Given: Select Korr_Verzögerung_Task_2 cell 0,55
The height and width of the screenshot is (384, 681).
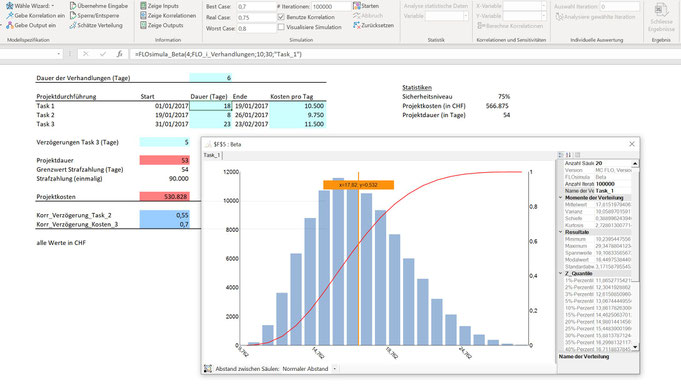Looking at the screenshot, I should tap(165, 215).
